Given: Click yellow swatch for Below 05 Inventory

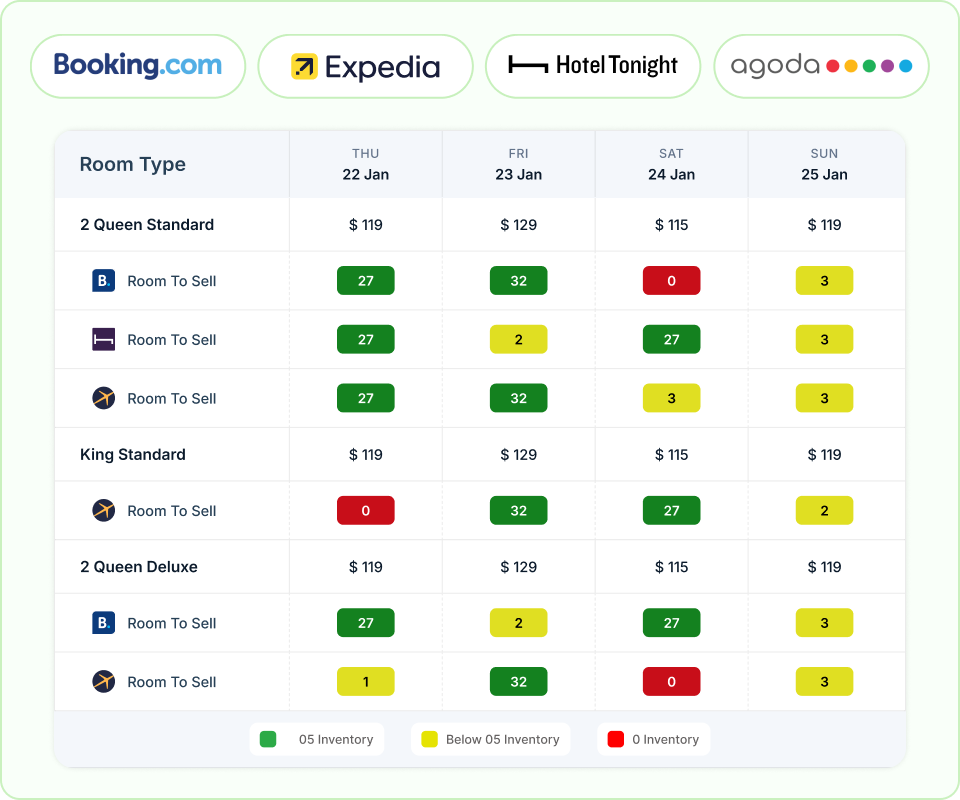Looking at the screenshot, I should (429, 739).
